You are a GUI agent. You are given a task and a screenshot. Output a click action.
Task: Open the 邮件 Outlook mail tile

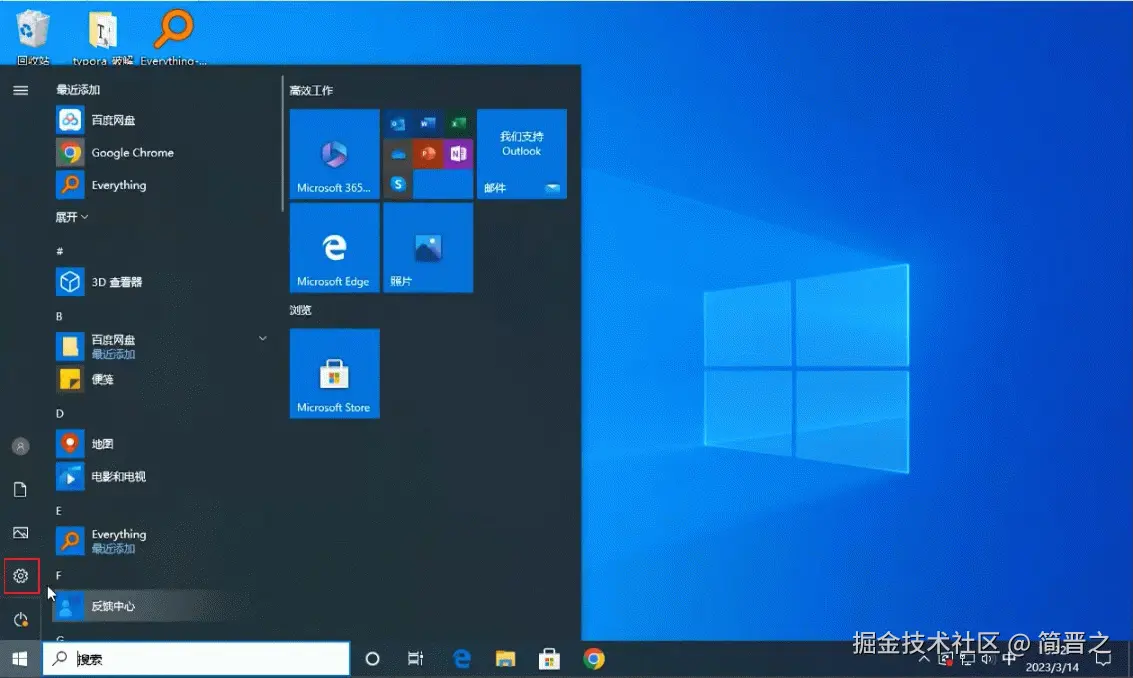point(522,154)
